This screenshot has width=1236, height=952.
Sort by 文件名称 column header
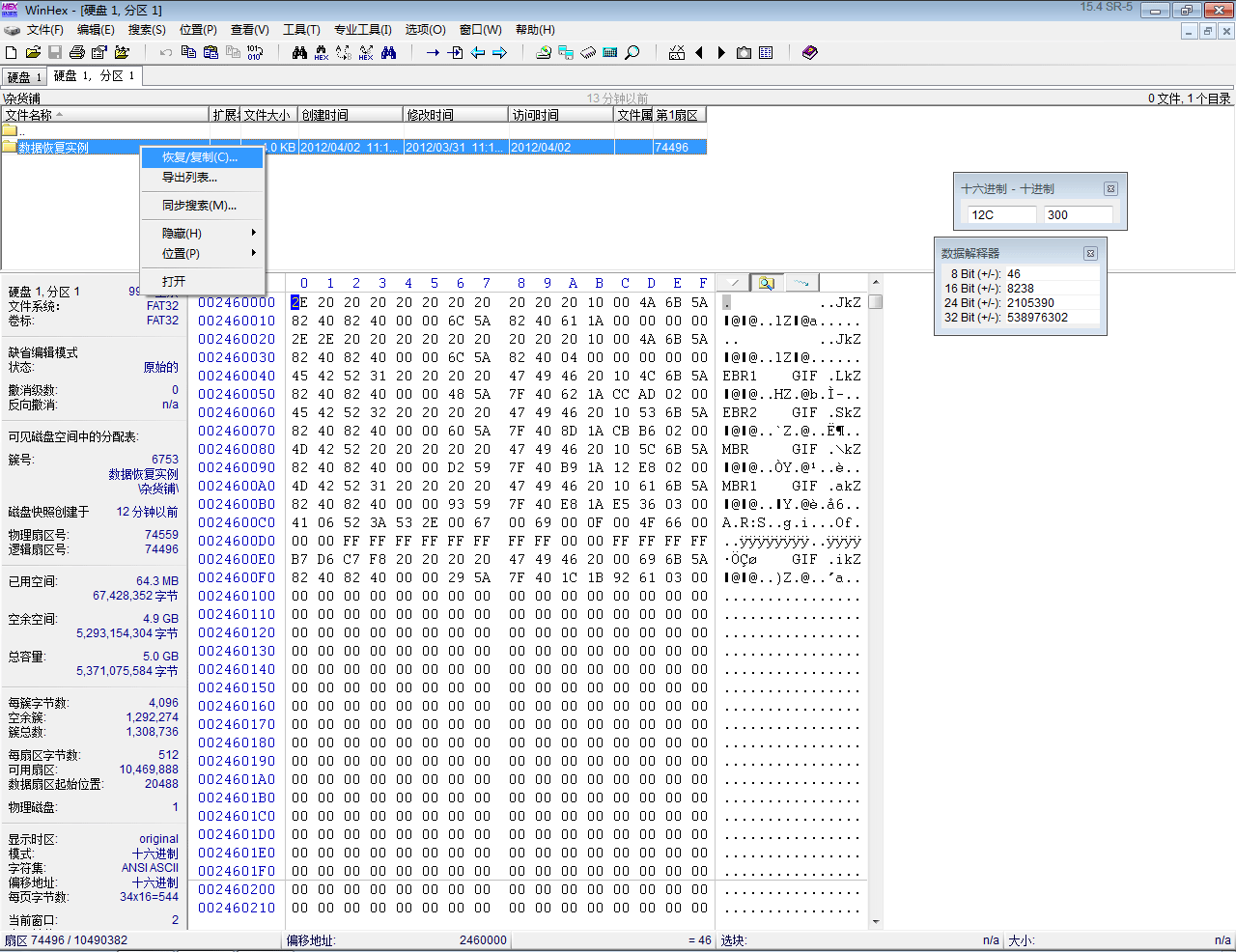105,115
